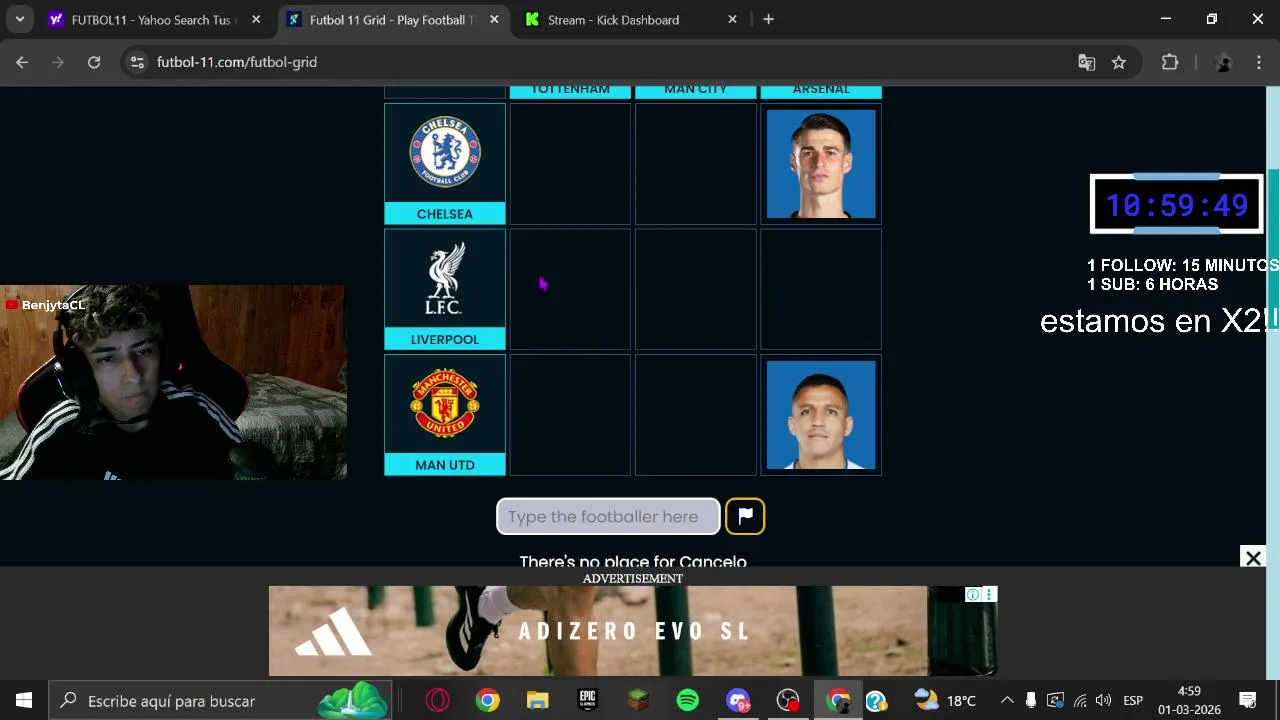This screenshot has width=1280, height=720.
Task: Click the TOTTENHAM column header
Action: click(x=570, y=91)
